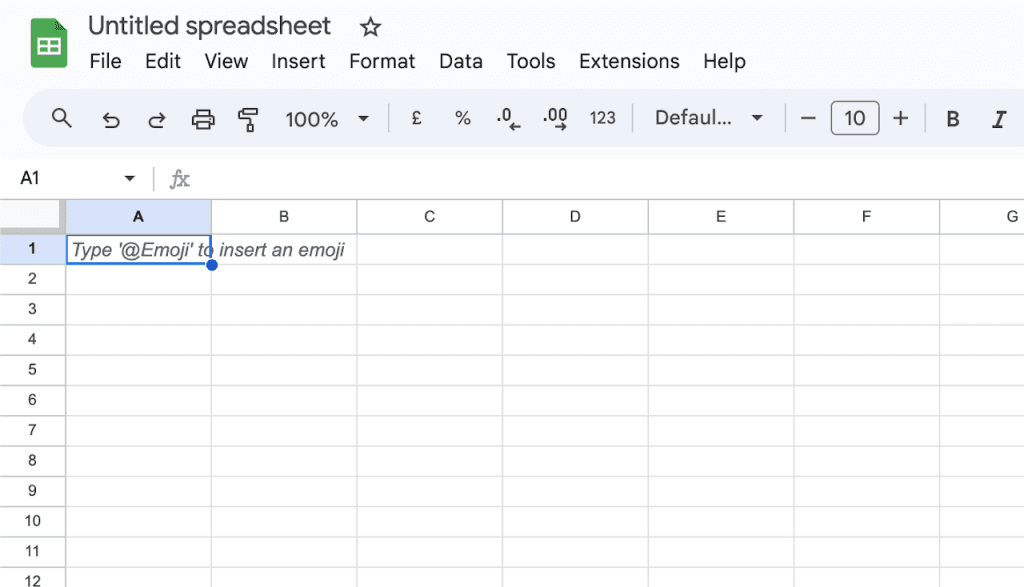The image size is (1024, 587).
Task: Select column D header
Action: tap(575, 216)
